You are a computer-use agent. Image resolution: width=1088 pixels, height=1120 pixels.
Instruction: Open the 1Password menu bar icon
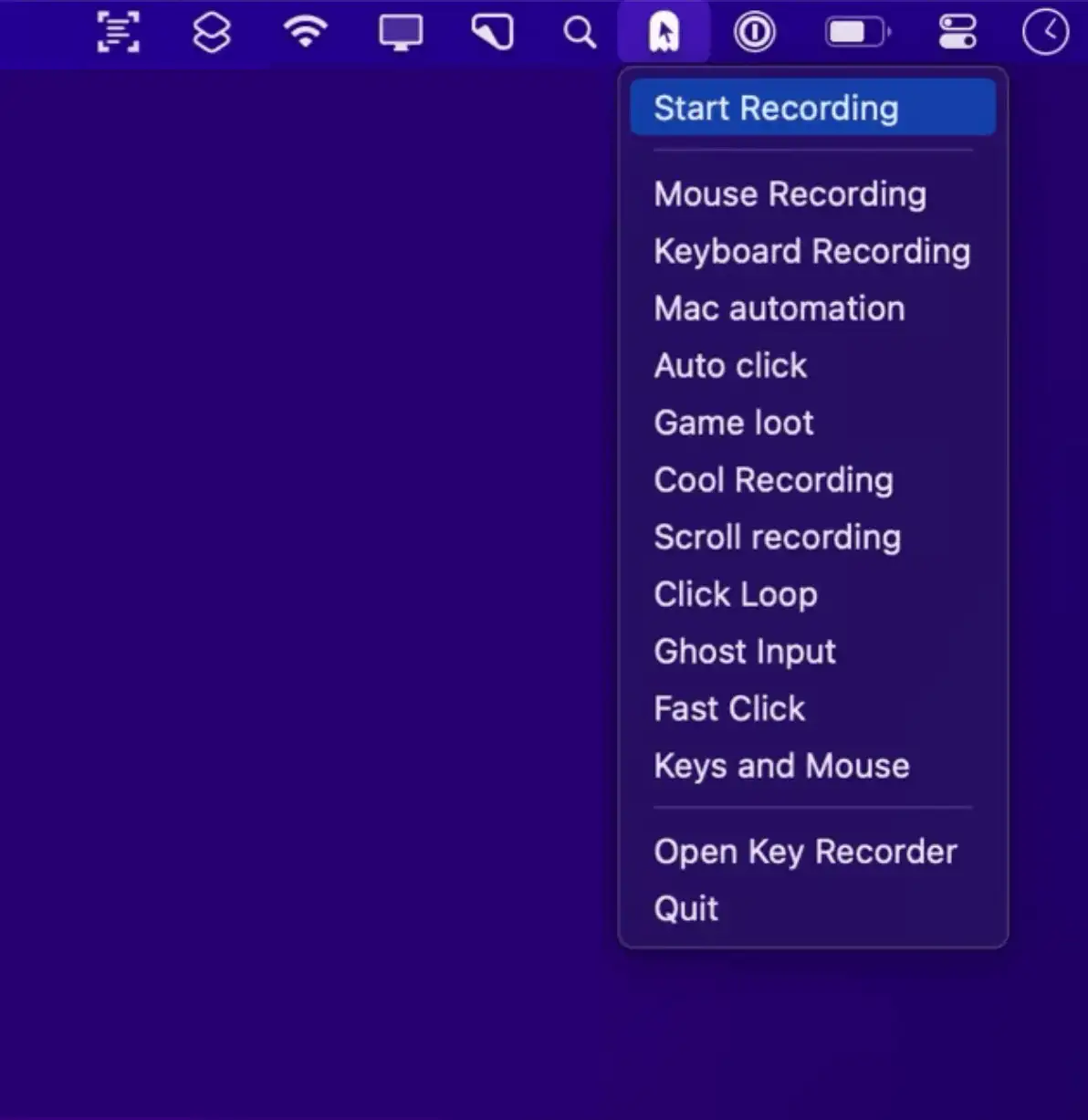(755, 33)
